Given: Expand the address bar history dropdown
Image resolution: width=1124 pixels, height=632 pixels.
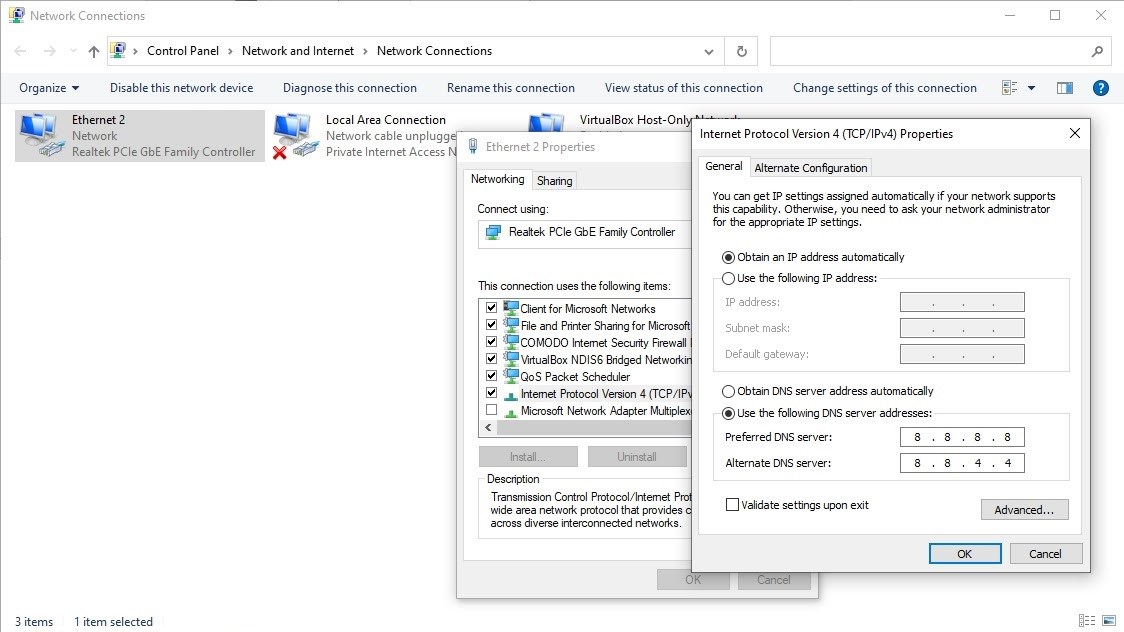Looking at the screenshot, I should click(708, 51).
